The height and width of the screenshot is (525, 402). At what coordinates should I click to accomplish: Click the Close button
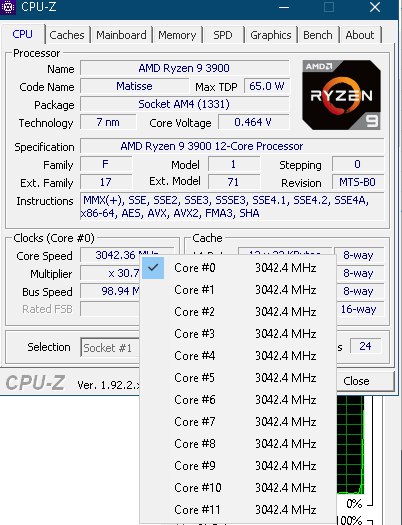pyautogui.click(x=365, y=381)
